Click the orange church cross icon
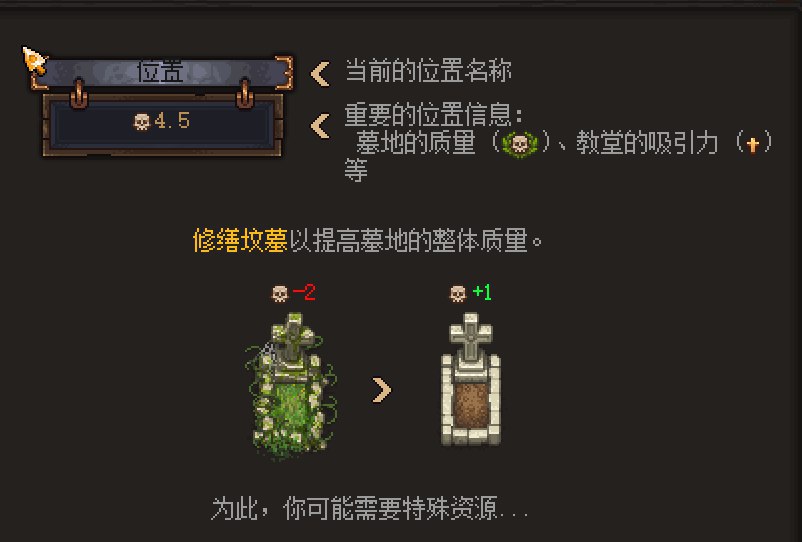The height and width of the screenshot is (542, 802). 752,145
